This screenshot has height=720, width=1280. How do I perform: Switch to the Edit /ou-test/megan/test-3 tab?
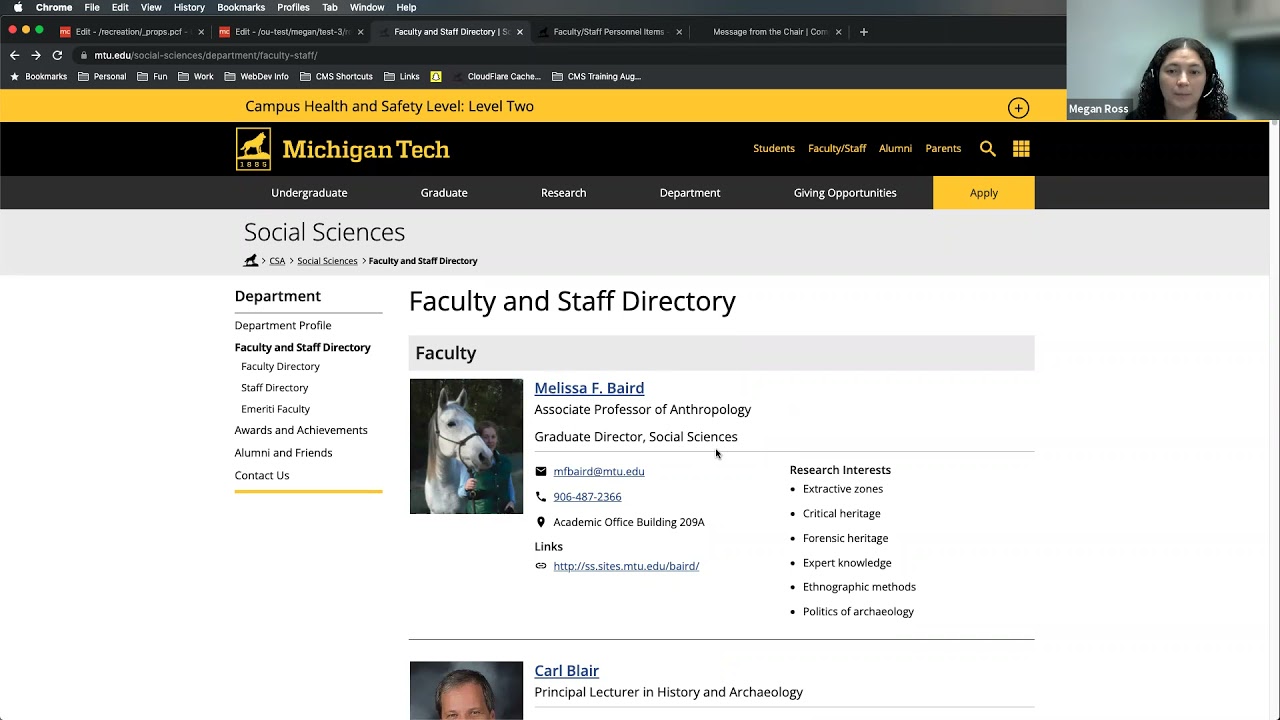(x=290, y=32)
